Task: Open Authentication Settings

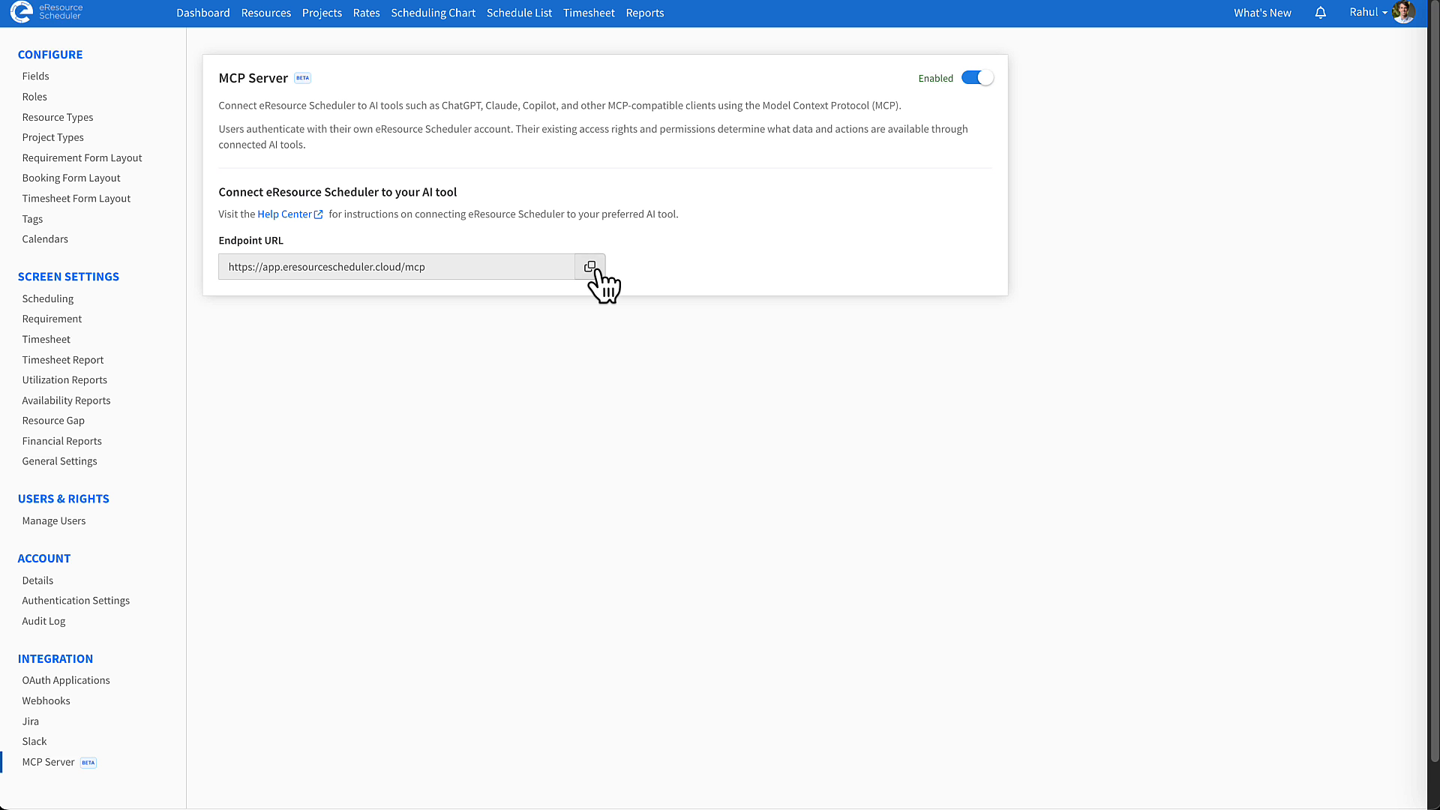Action: click(x=76, y=601)
